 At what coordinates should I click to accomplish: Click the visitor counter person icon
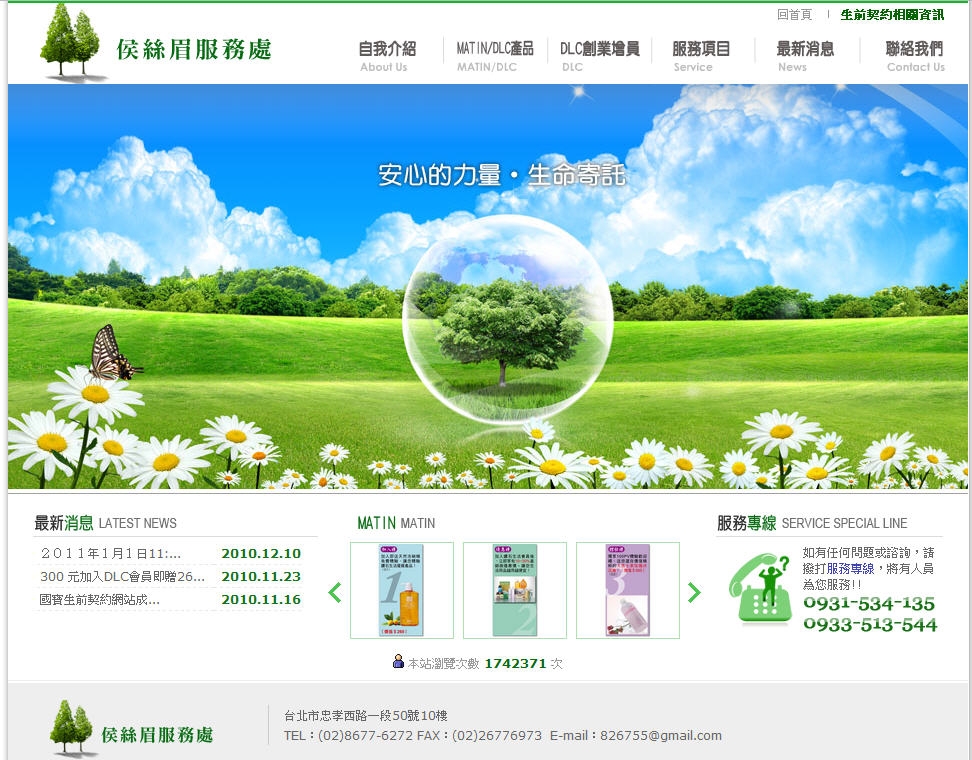tap(398, 662)
